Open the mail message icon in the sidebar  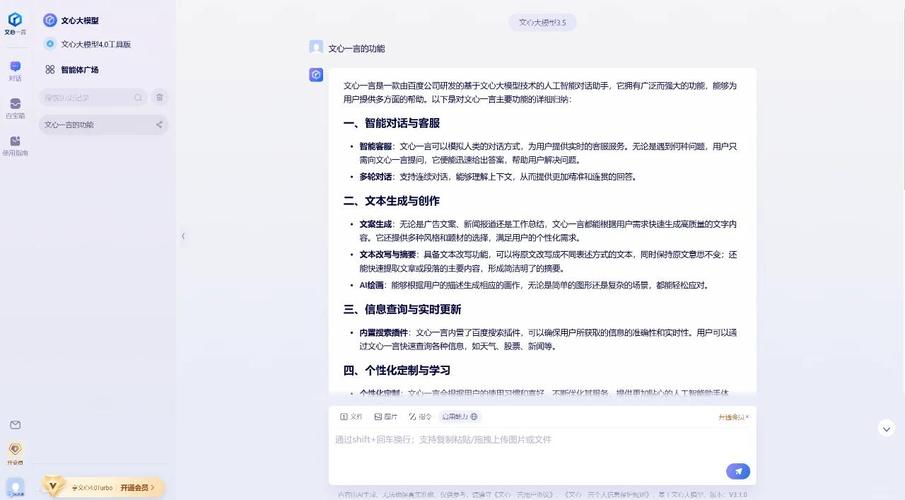point(16,425)
